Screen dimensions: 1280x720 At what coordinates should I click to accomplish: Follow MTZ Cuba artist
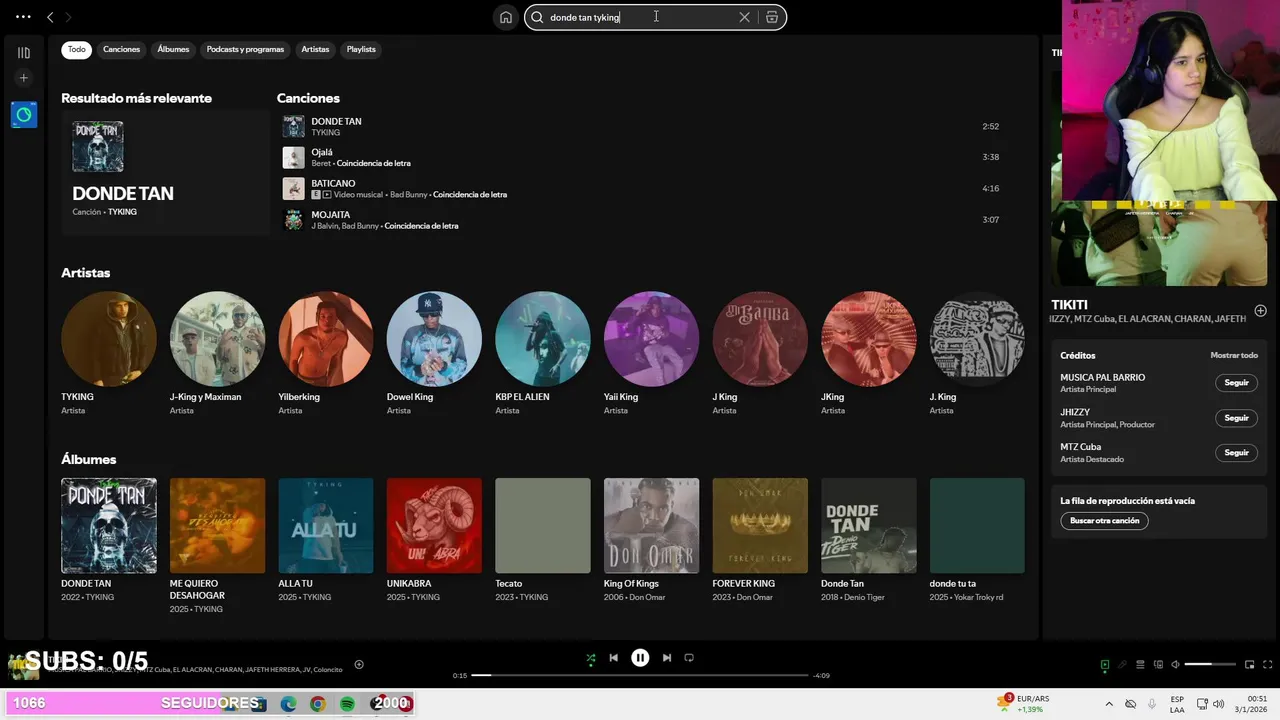1237,453
